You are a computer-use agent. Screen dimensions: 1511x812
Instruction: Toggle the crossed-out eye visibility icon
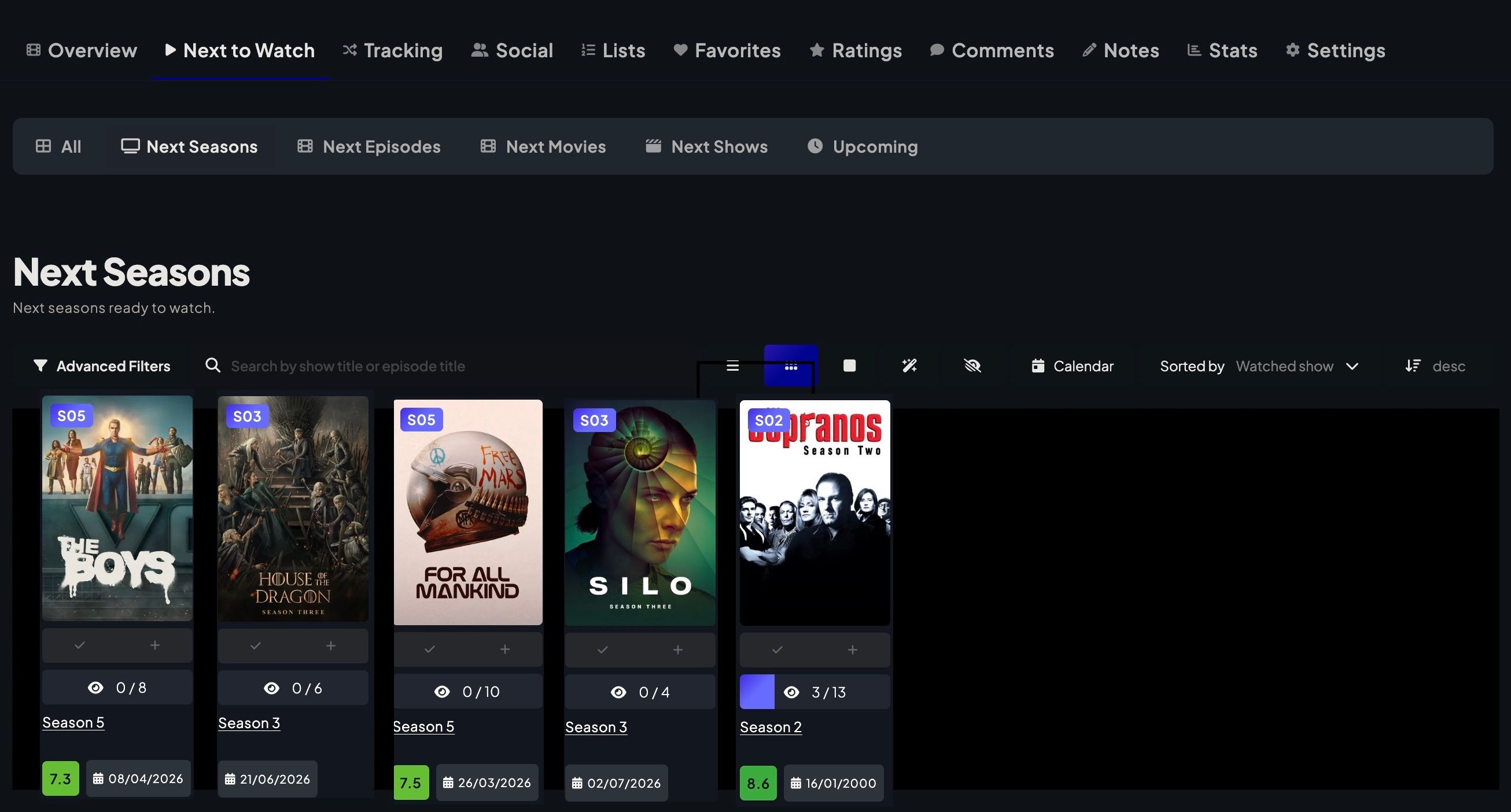[972, 366]
